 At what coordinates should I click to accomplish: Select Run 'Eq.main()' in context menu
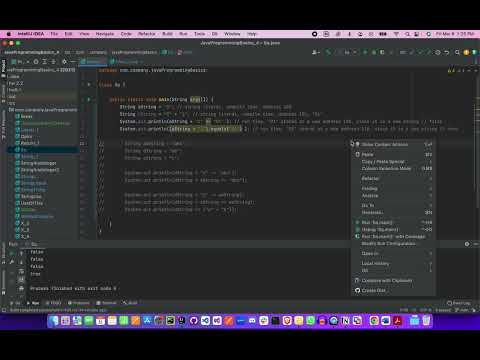[393, 222]
